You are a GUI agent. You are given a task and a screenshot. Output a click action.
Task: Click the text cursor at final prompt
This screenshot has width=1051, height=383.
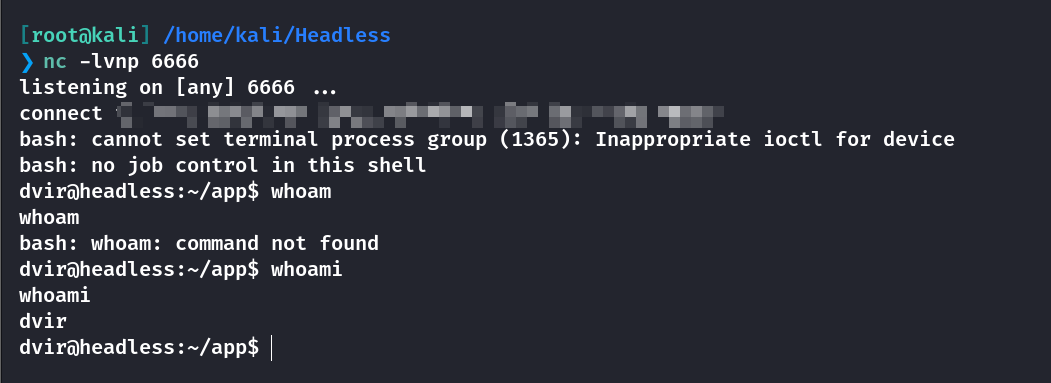click(271, 348)
